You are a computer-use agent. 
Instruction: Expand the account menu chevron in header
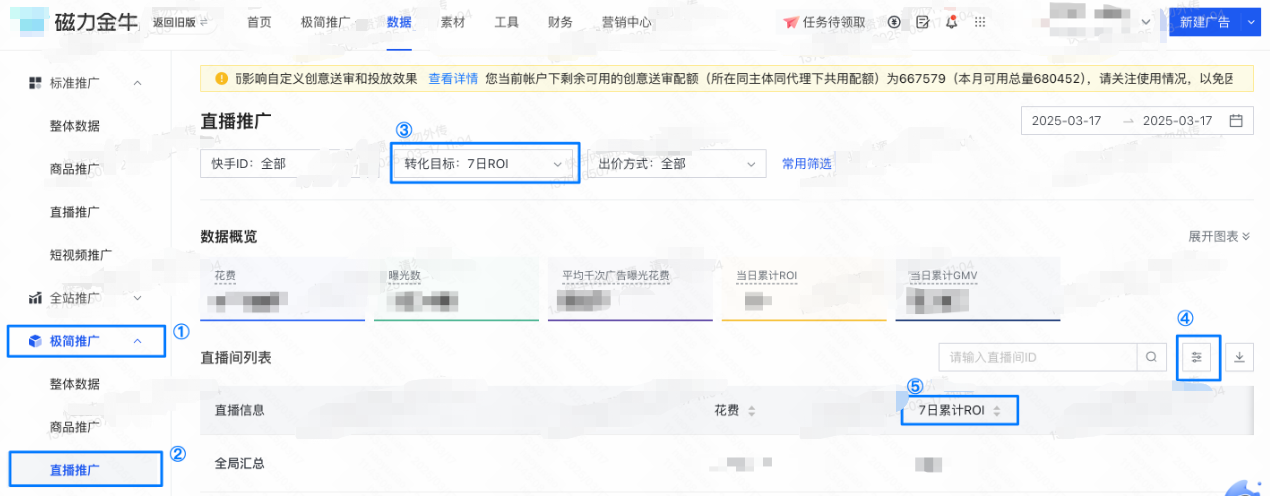tap(1146, 22)
